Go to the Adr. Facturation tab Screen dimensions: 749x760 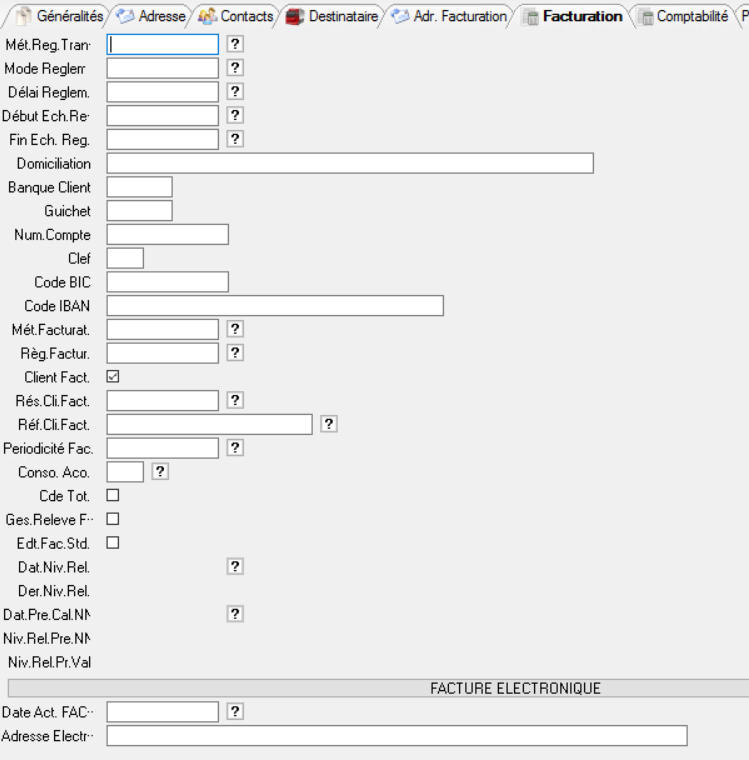(450, 17)
